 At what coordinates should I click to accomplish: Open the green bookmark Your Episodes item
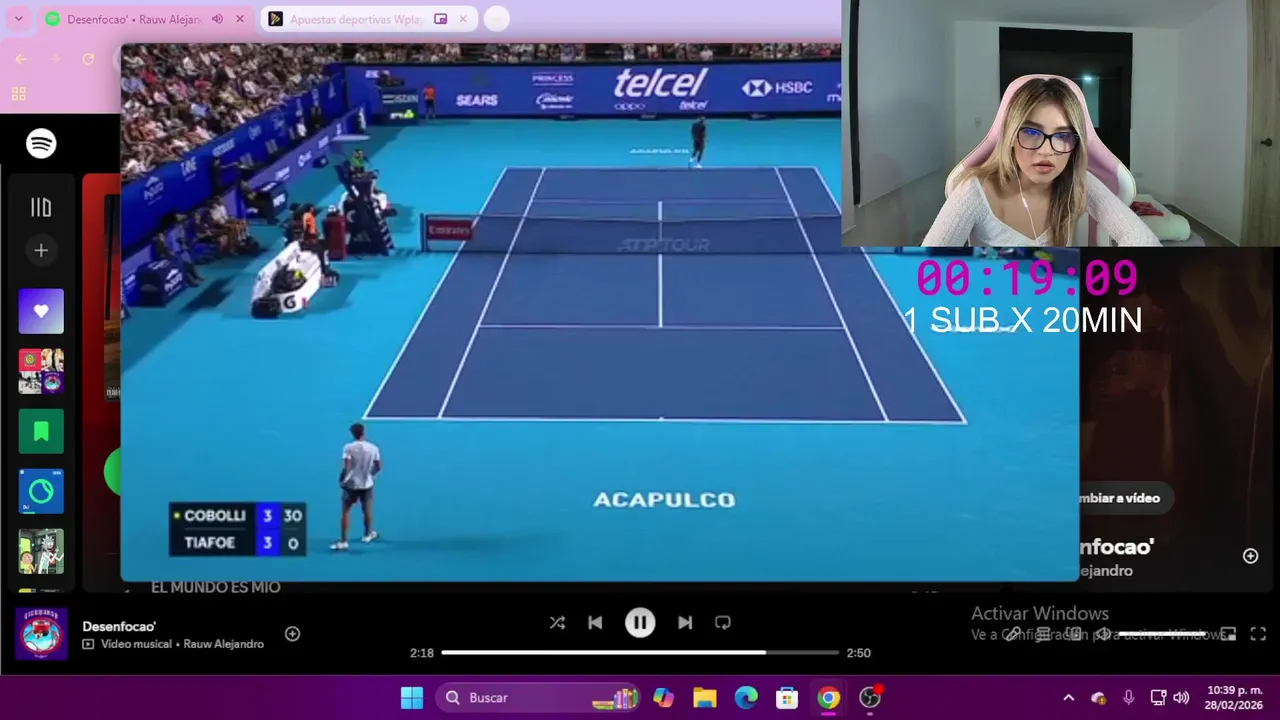click(41, 431)
